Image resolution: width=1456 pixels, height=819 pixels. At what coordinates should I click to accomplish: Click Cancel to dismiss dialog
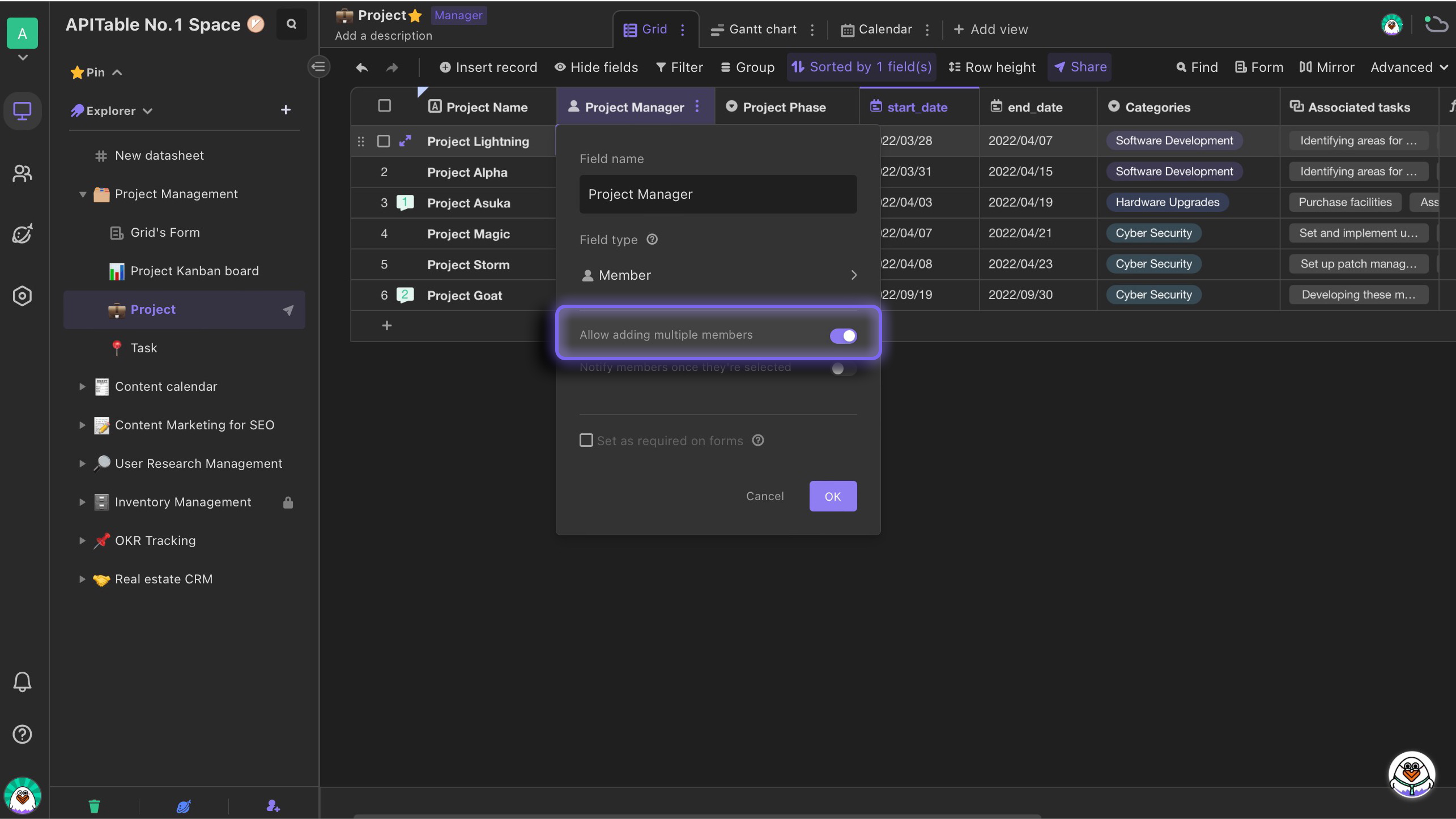(765, 496)
